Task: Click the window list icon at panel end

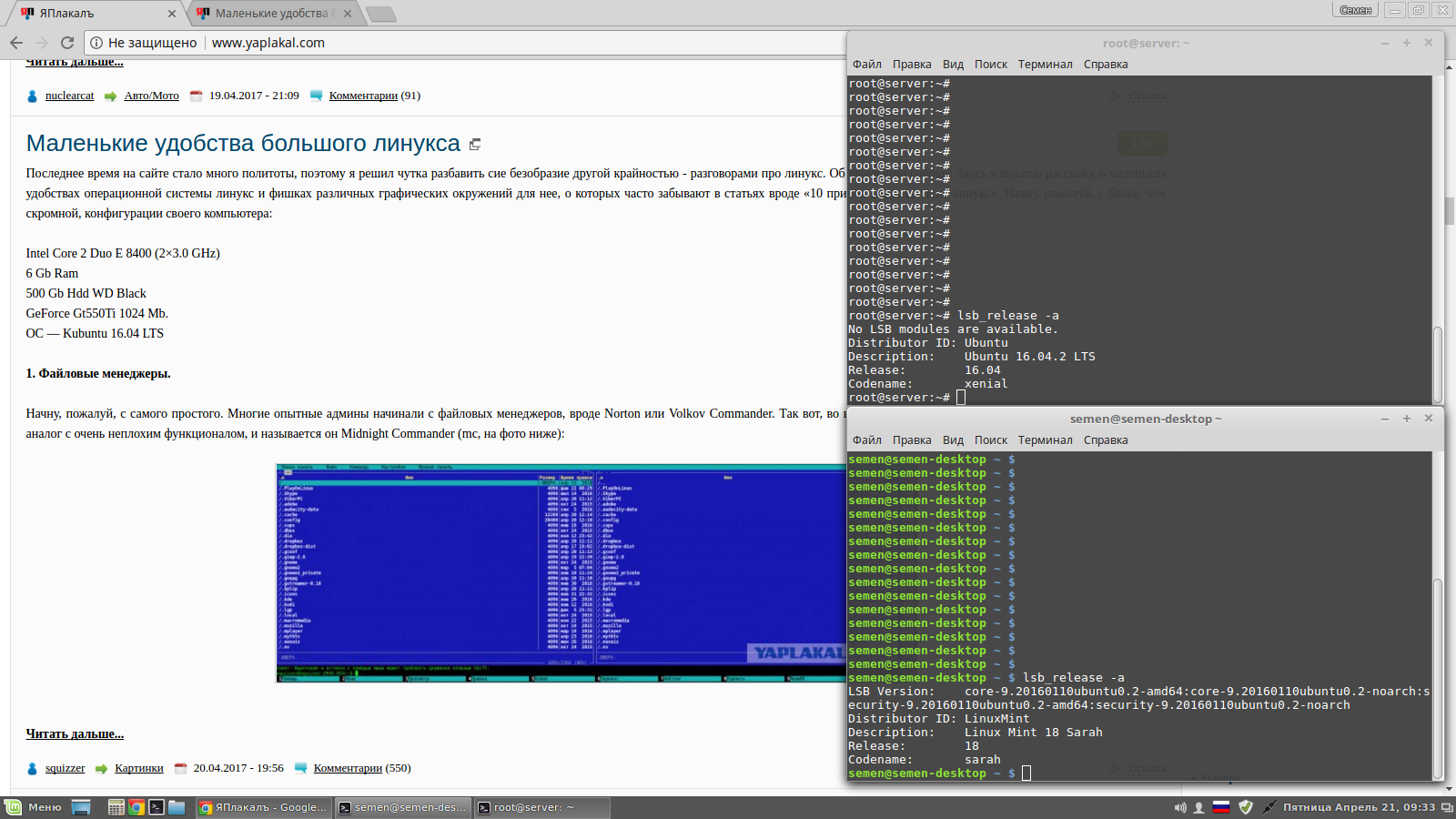Action: point(1447,807)
